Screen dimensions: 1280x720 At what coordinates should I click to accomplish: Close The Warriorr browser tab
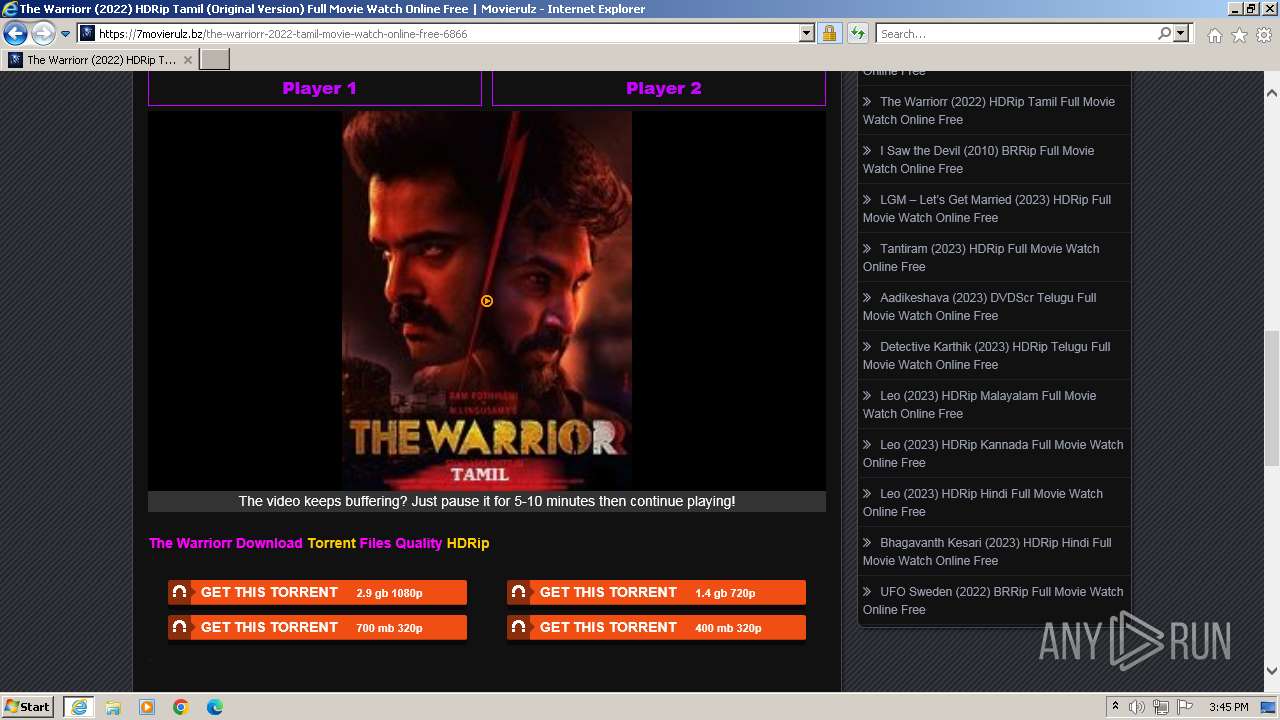(x=187, y=60)
